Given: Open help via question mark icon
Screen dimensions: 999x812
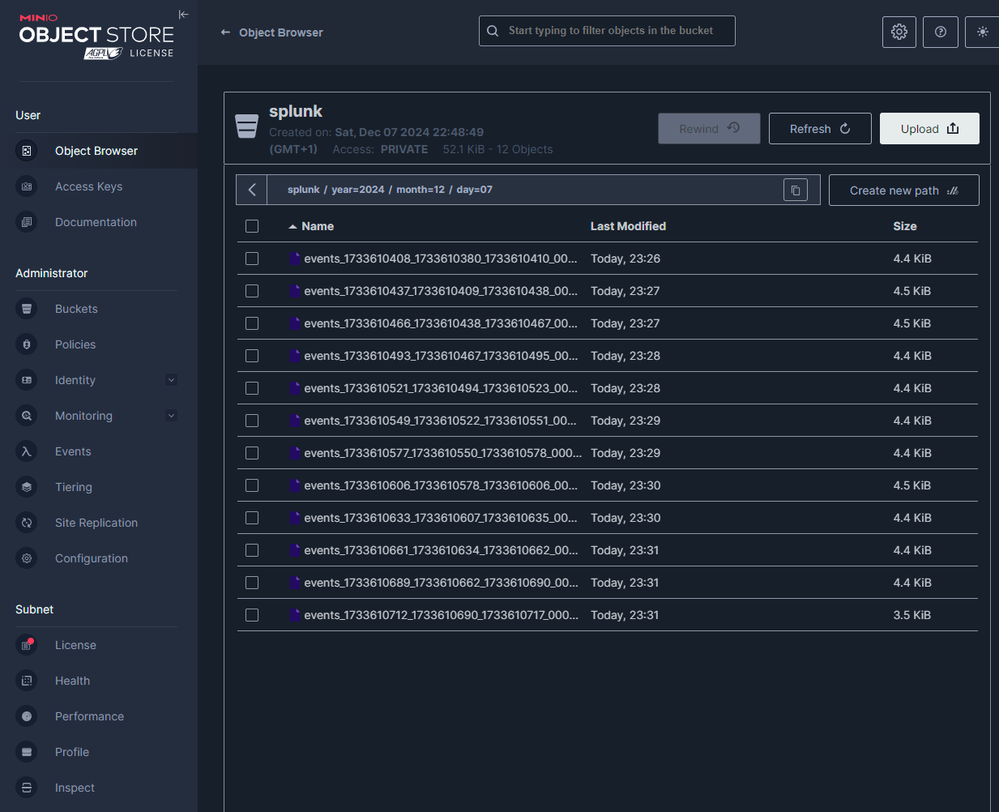Looking at the screenshot, I should pos(940,32).
